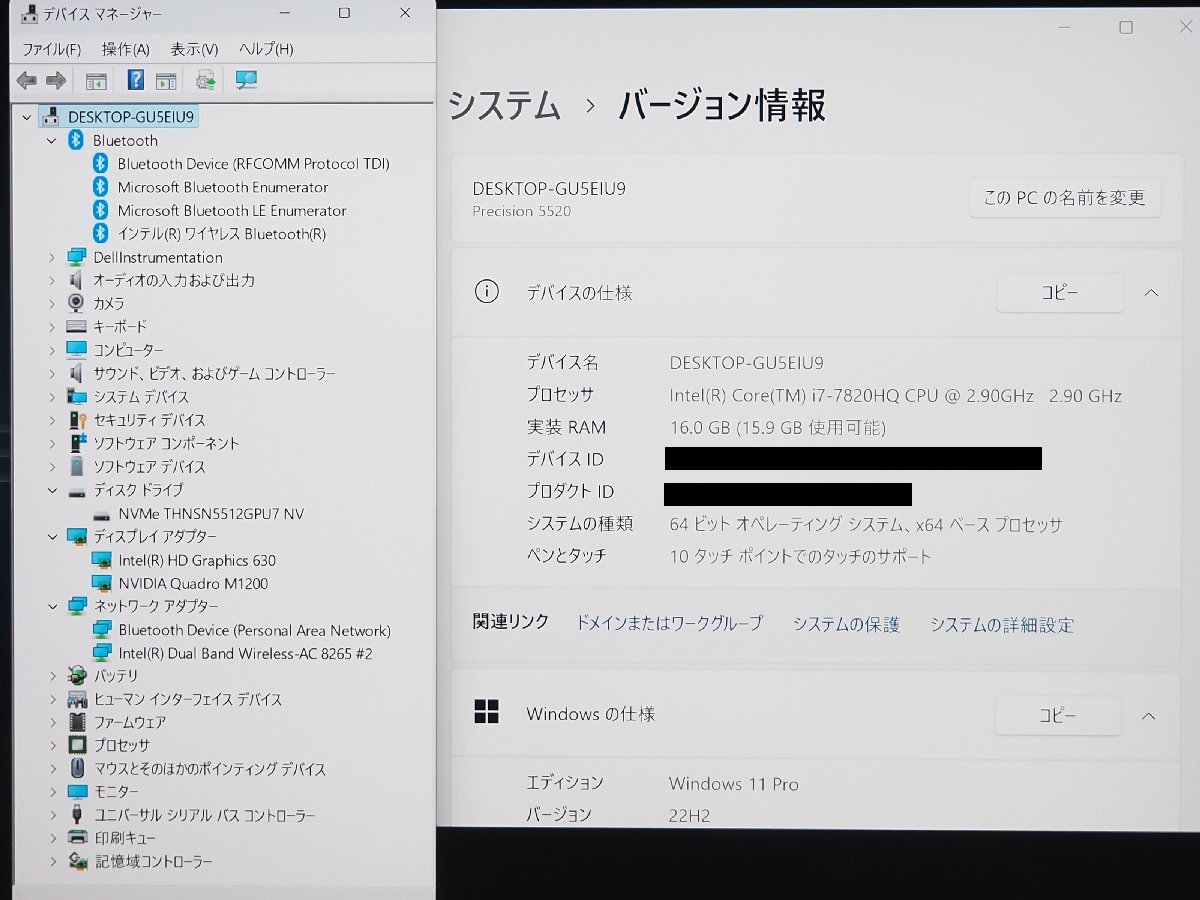
Task: Copy Windows specs with Windows の仕様 コピー button
Action: tap(1058, 716)
